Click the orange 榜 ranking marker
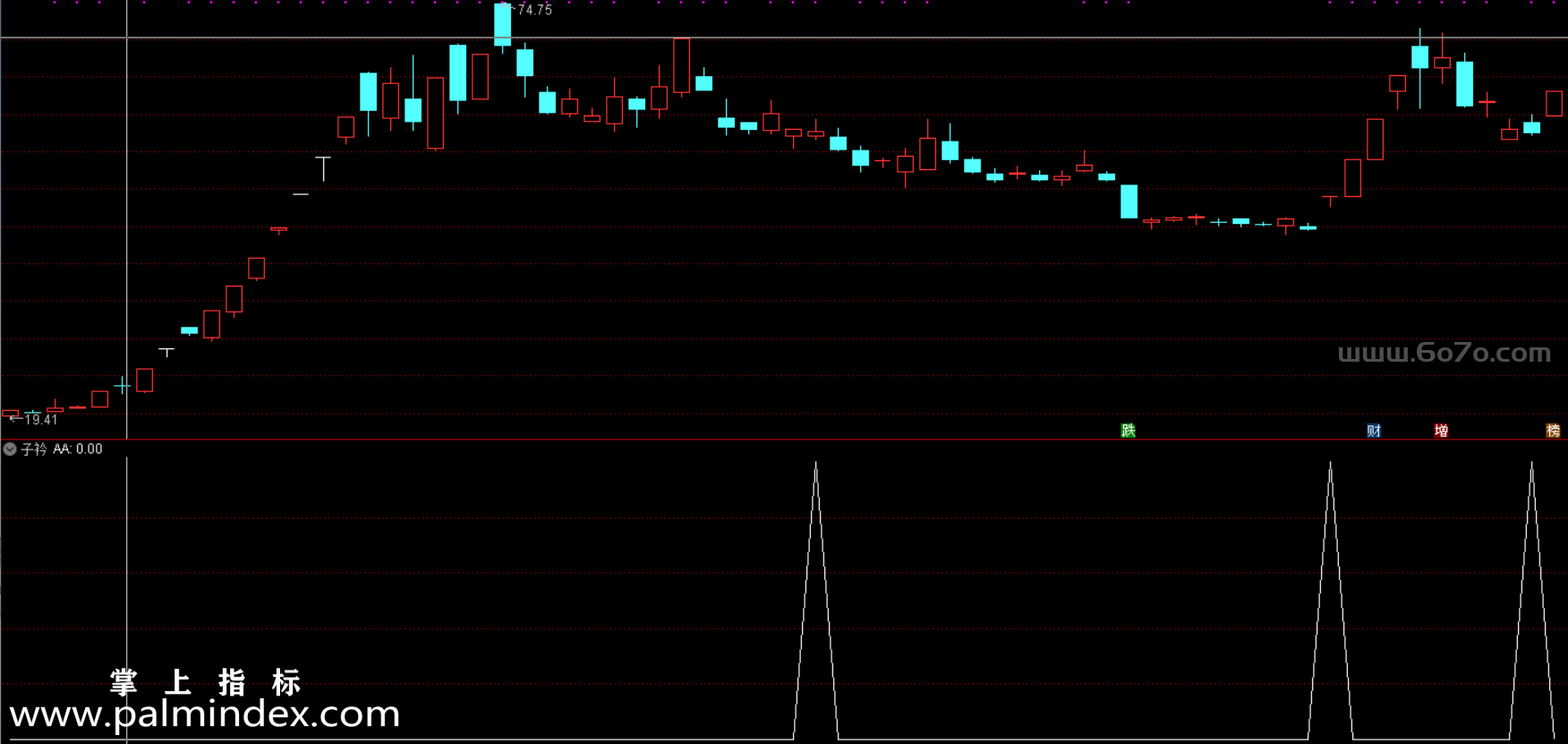Screen dimensions: 1568x744 [x=1554, y=431]
